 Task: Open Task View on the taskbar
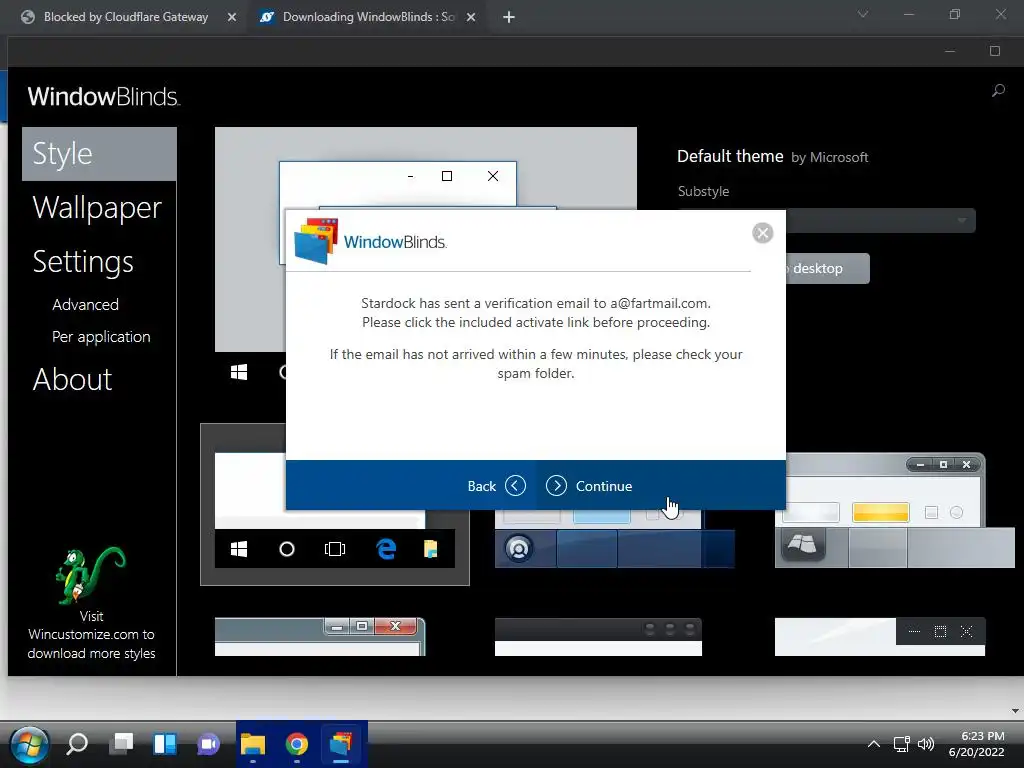121,744
